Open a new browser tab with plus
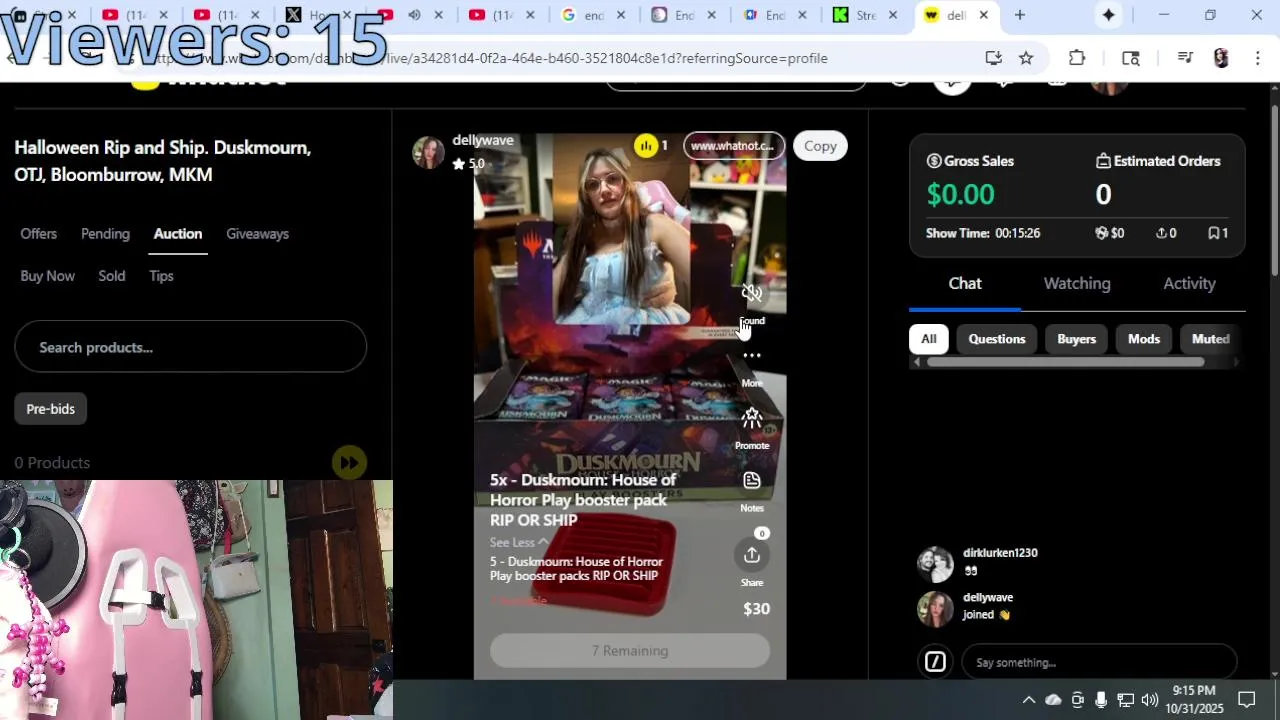Viewport: 1280px width, 720px height. click(x=1020, y=15)
